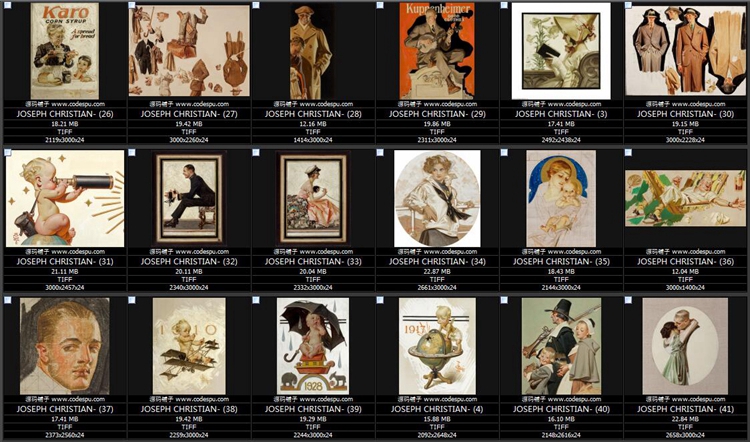Check the box for JOSEPH CHRISTIAN- (36)
750x442 pixels.
[x=628, y=153]
